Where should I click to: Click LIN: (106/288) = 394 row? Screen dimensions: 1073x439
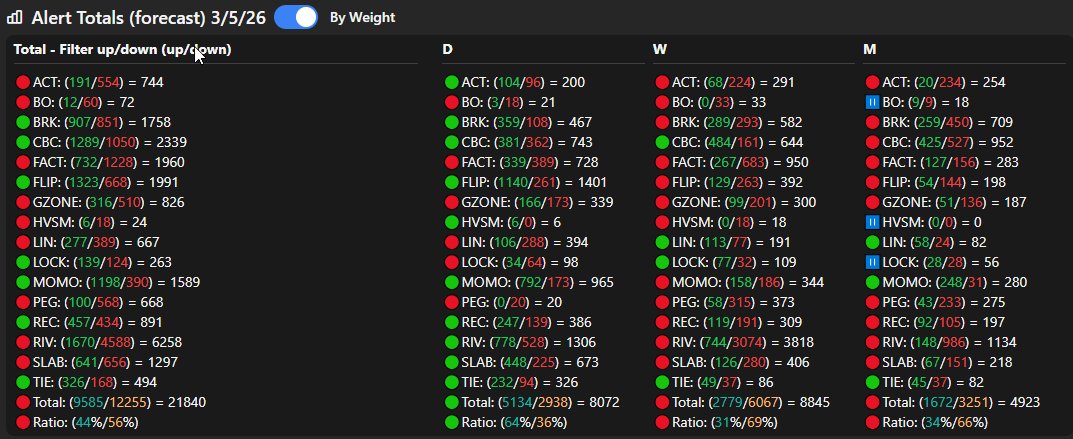tap(517, 243)
